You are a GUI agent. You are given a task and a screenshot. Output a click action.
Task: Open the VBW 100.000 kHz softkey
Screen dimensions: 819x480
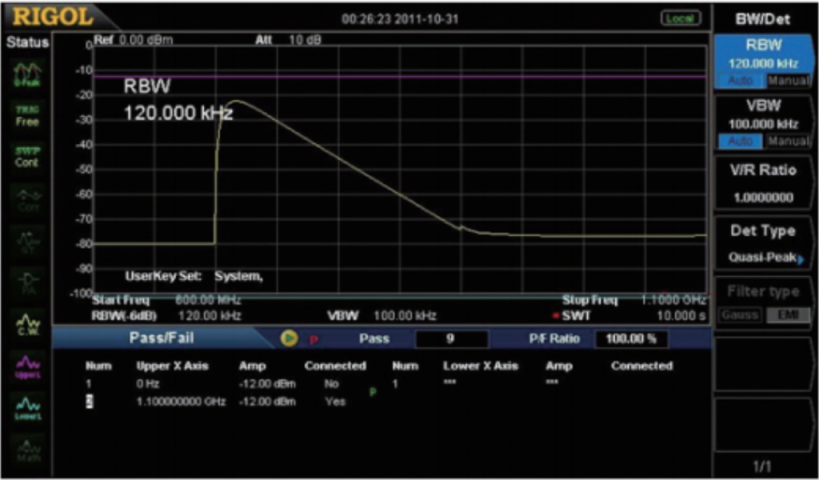click(763, 123)
